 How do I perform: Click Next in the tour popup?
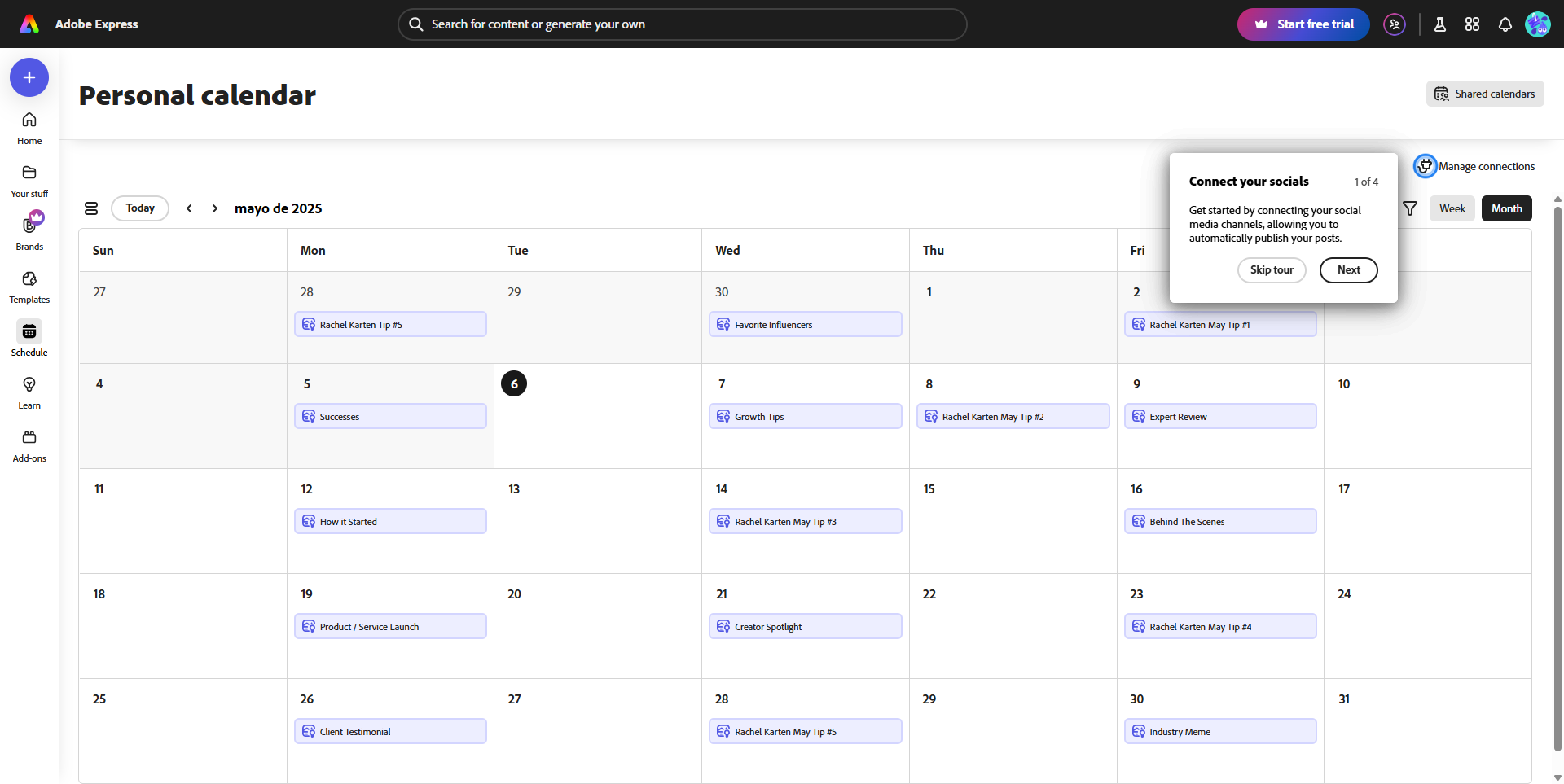point(1348,270)
